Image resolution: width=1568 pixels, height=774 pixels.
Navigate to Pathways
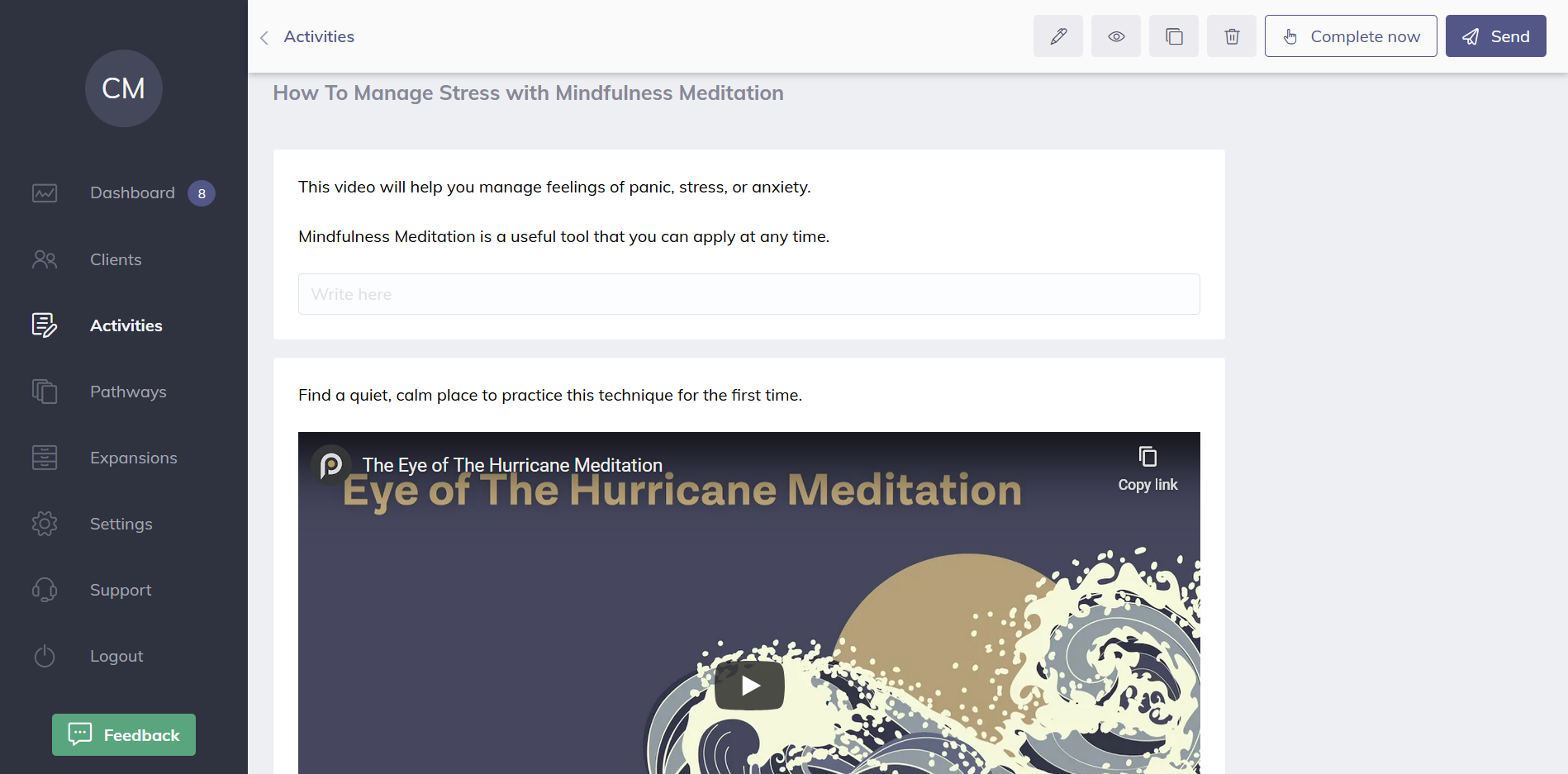(128, 392)
